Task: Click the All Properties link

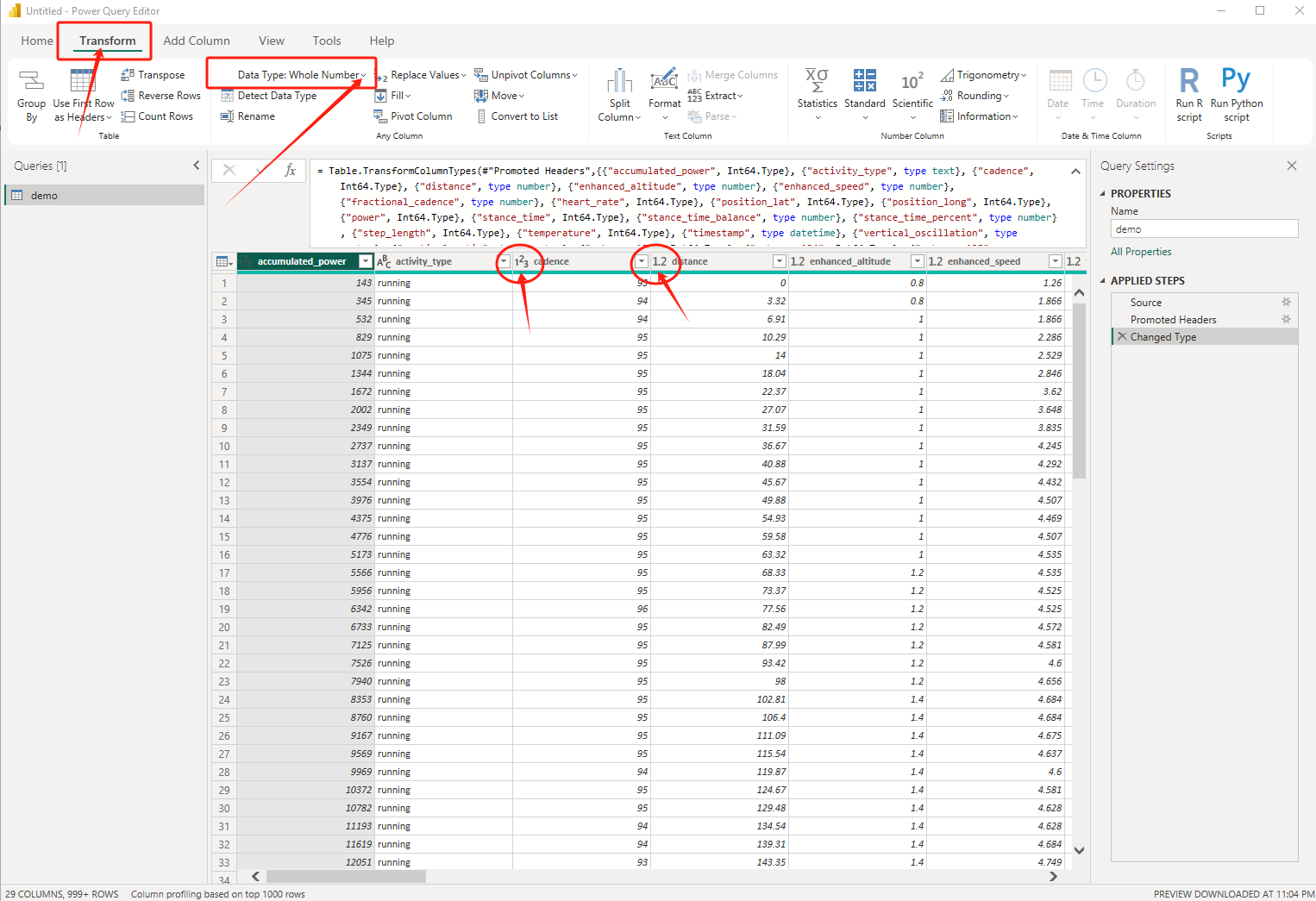Action: click(x=1141, y=252)
